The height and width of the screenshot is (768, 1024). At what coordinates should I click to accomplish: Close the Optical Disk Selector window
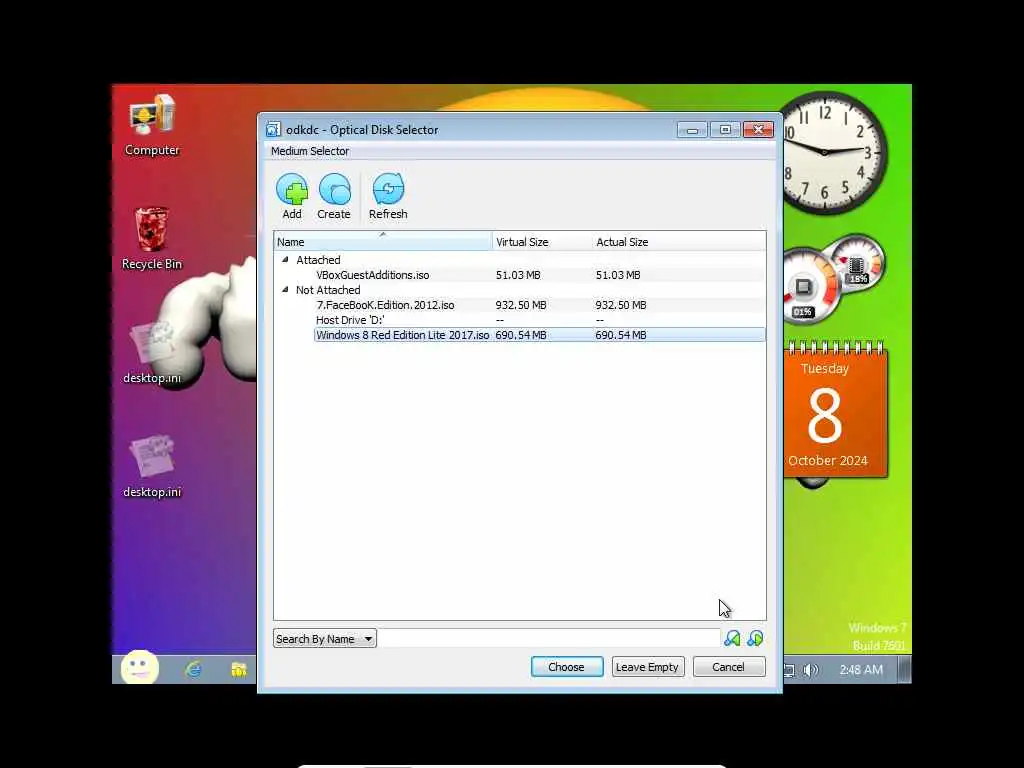tap(758, 130)
